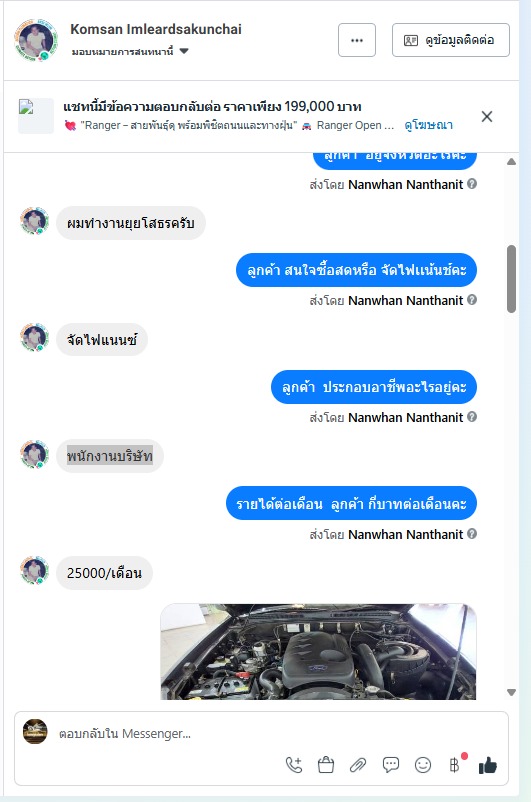Image resolution: width=531 pixels, height=802 pixels.
Task: Click the scroll up arrow of chat
Action: 511,162
